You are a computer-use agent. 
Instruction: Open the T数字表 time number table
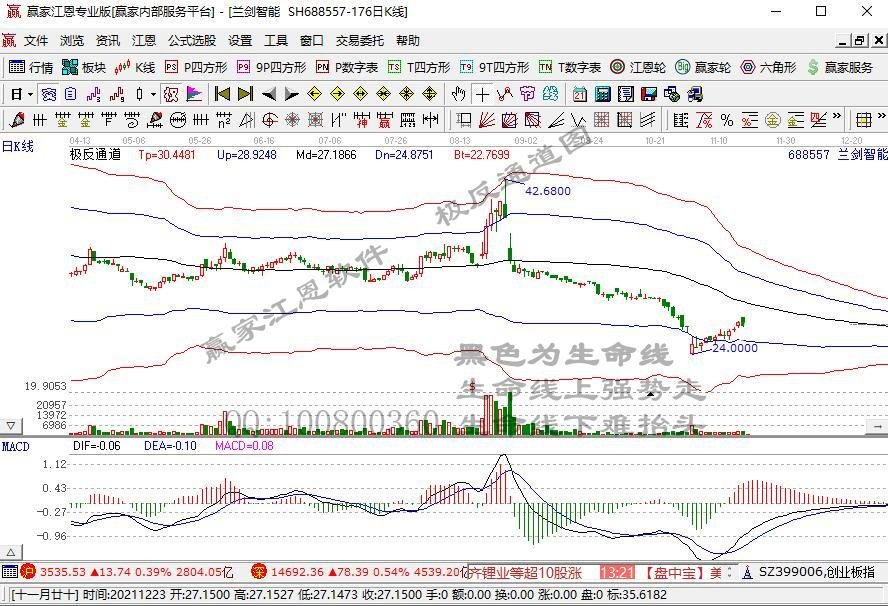[570, 67]
